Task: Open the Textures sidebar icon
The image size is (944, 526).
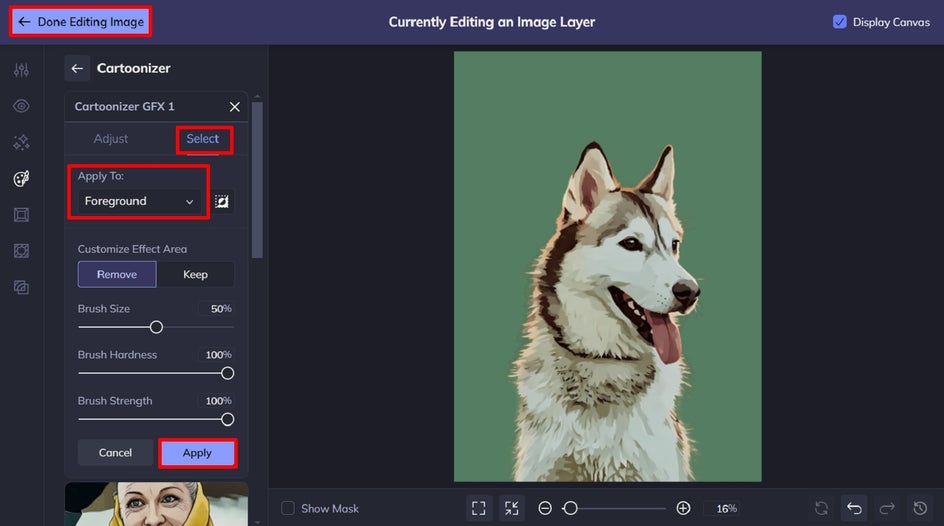Action: point(21,288)
